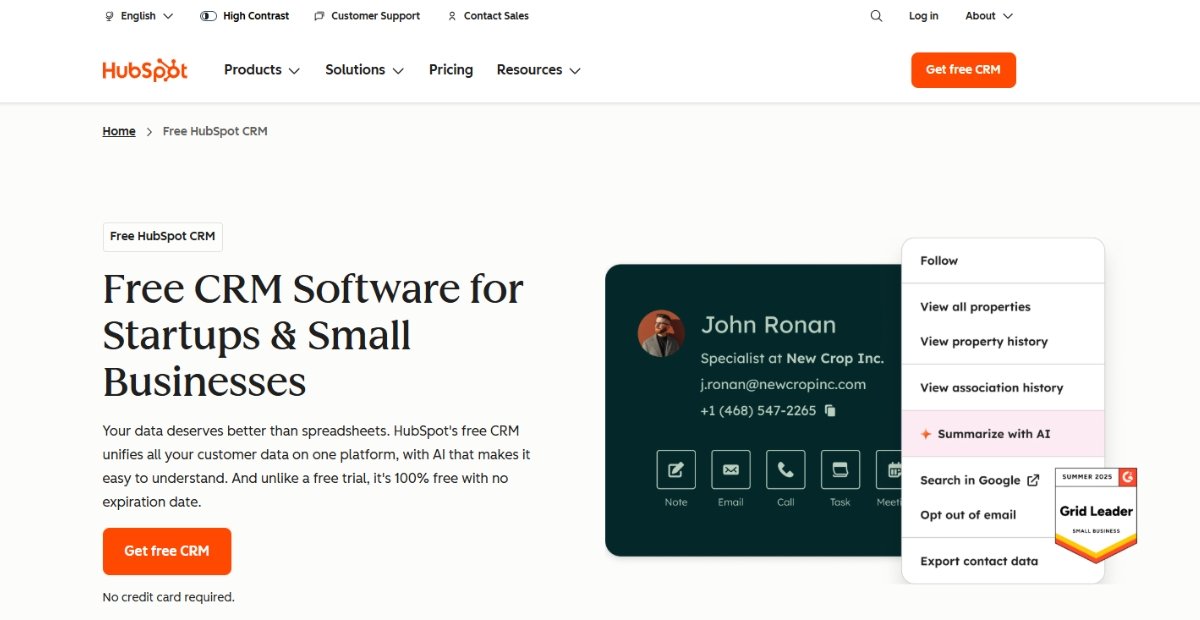
Task: Click the John Ronan name heading
Action: pyautogui.click(x=768, y=325)
